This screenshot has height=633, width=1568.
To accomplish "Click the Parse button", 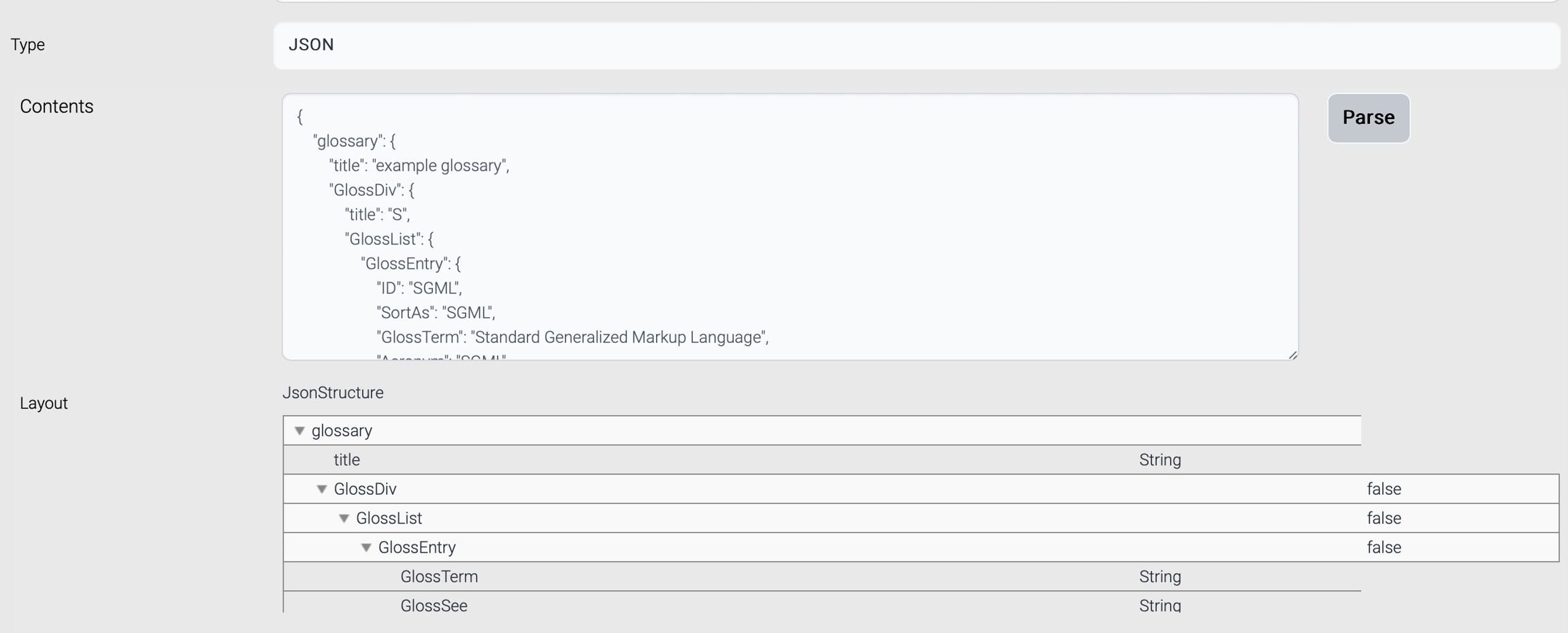I will (x=1368, y=118).
